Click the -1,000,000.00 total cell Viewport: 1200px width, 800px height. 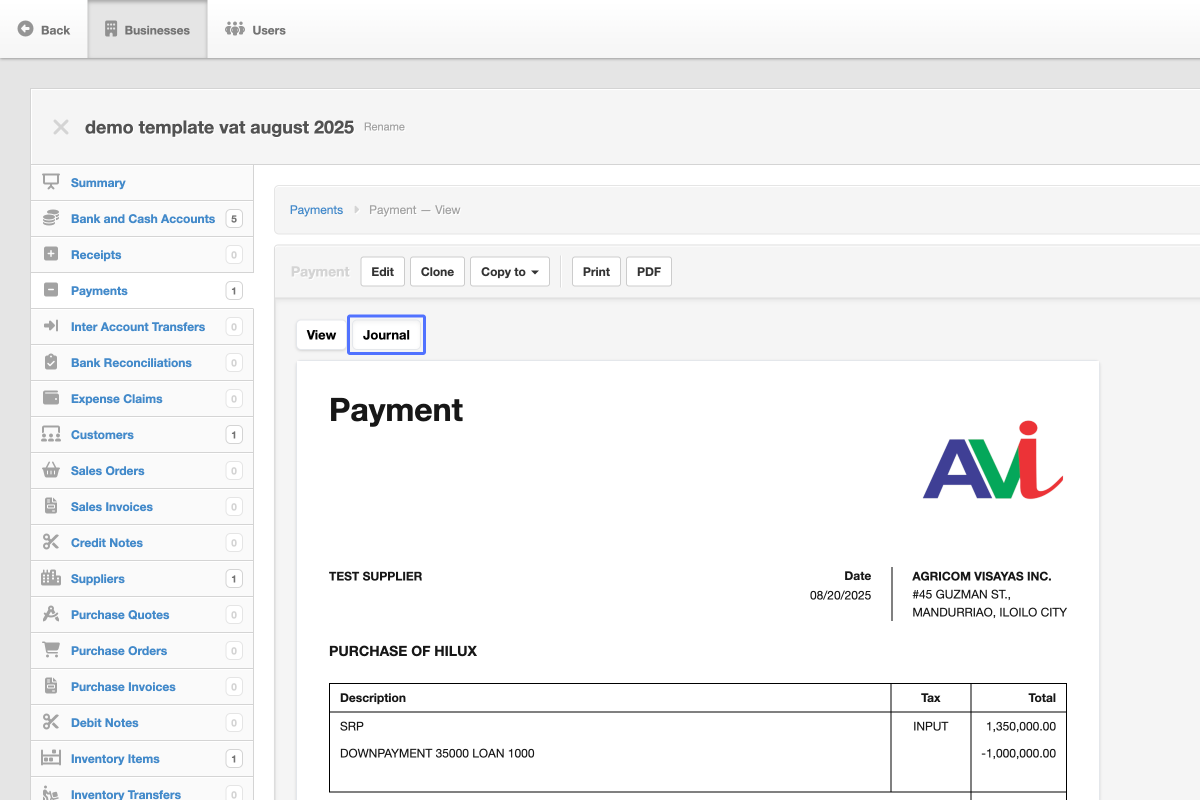[1018, 753]
